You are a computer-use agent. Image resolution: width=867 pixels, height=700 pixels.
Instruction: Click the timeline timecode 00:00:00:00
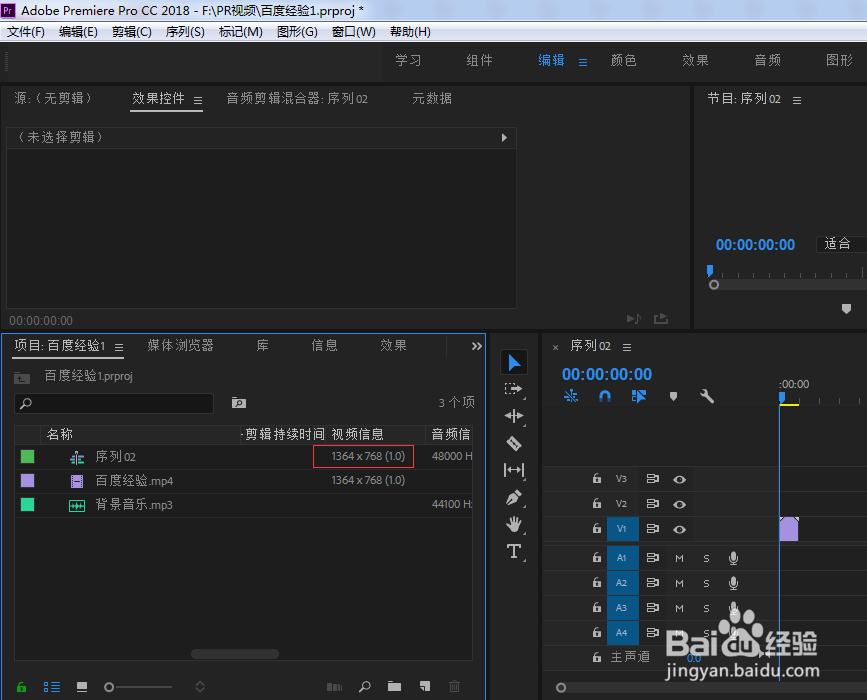click(x=607, y=374)
